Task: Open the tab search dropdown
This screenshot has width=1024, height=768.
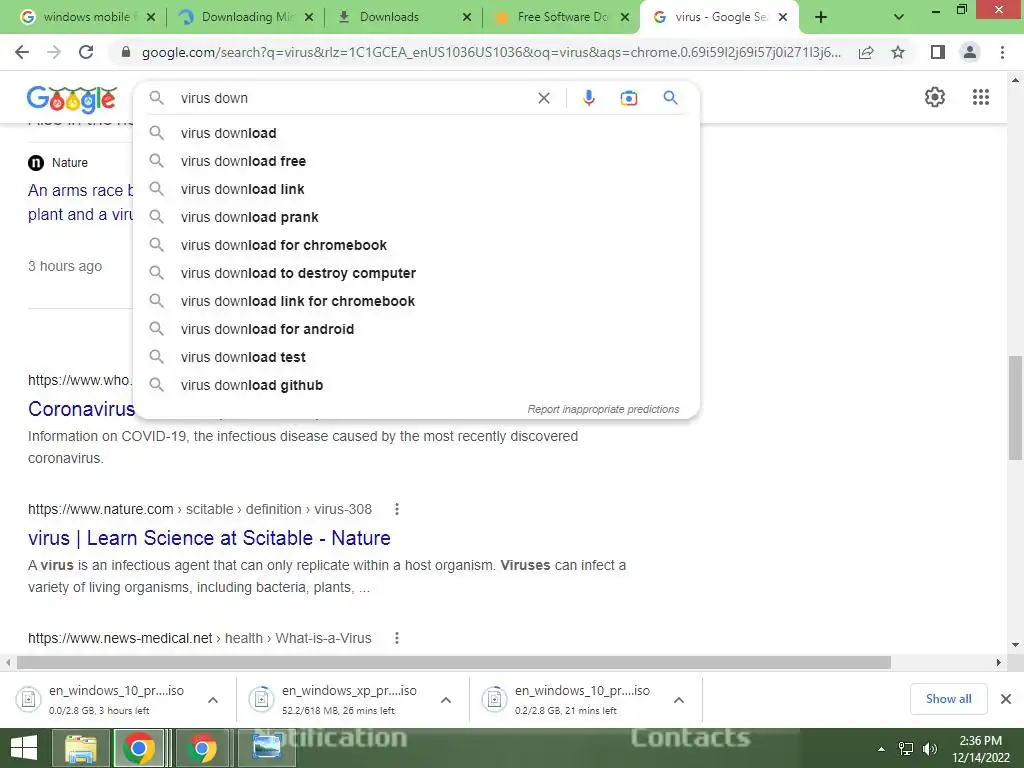Action: pos(899,17)
